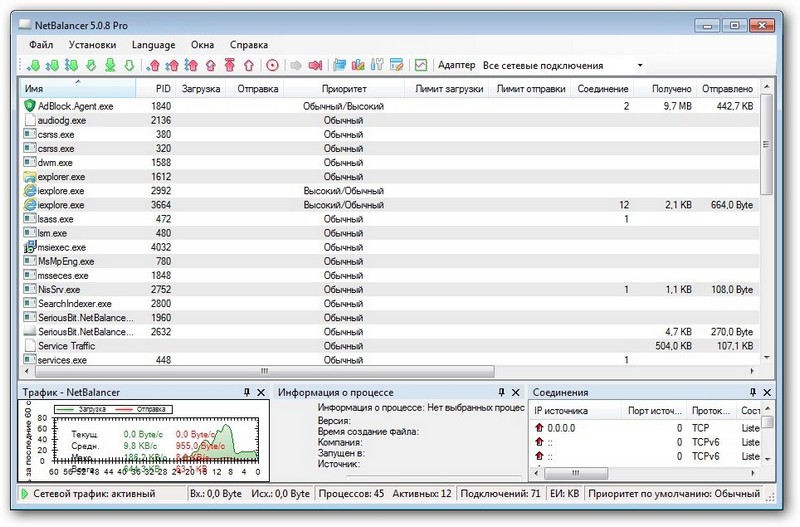This screenshot has width=800, height=527.
Task: Close the Соединения panel
Action: pyautogui.click(x=767, y=392)
